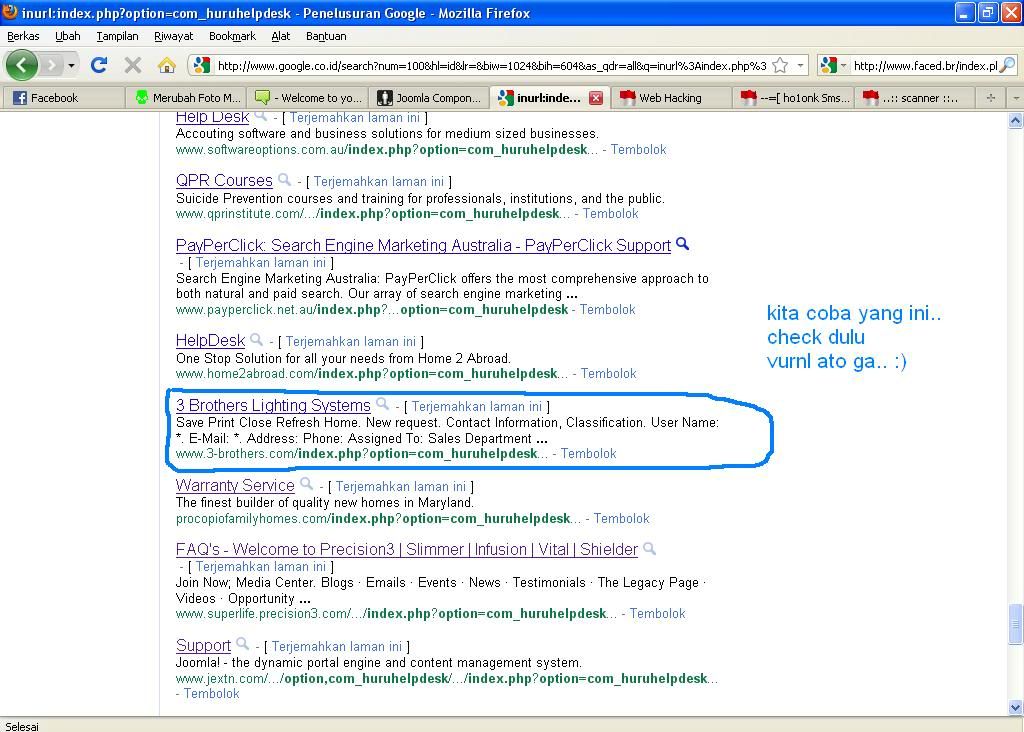Click preview magnifier beside QPR Courses
The height and width of the screenshot is (732, 1024).
(284, 180)
